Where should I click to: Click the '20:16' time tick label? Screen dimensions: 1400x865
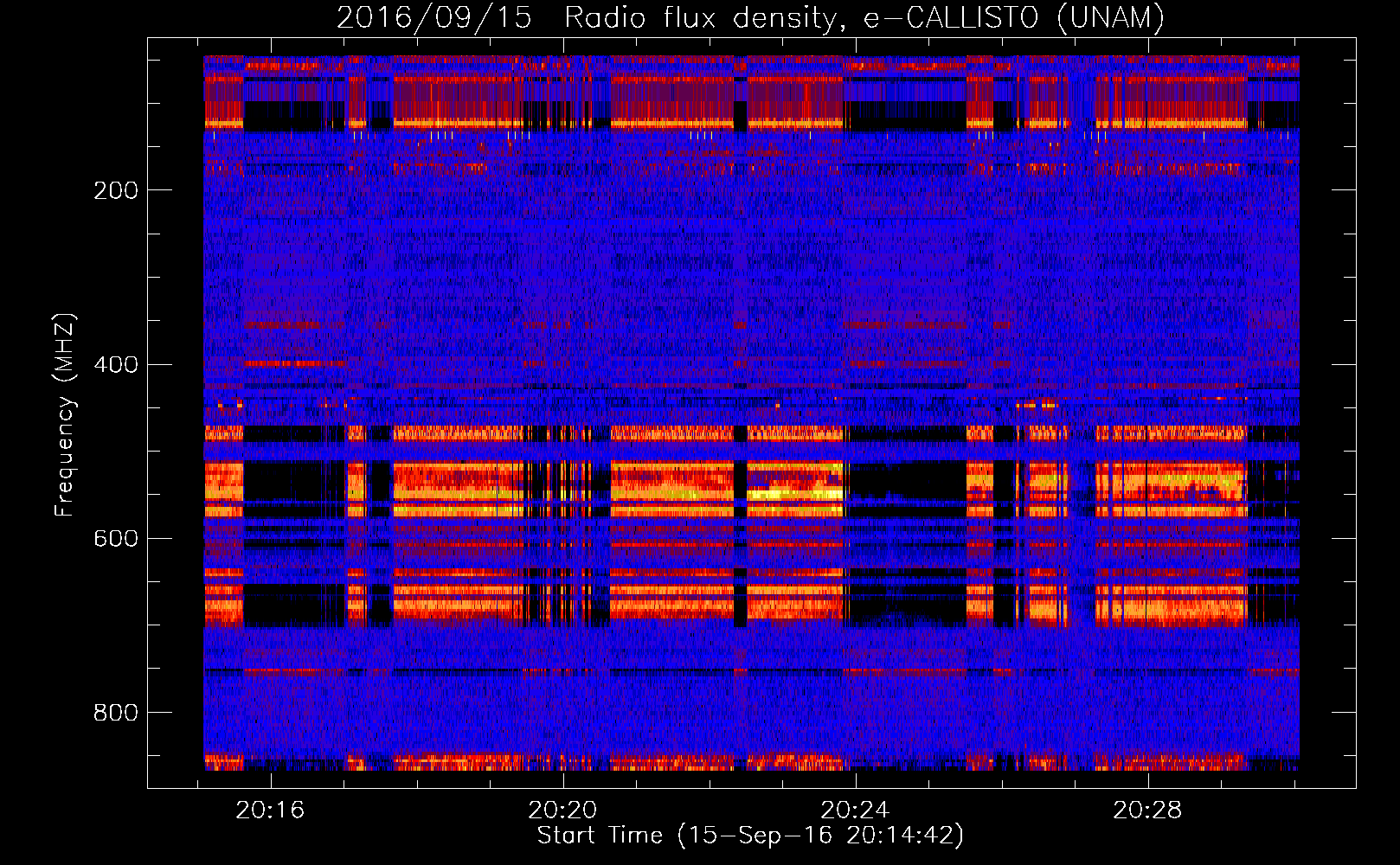[x=271, y=811]
